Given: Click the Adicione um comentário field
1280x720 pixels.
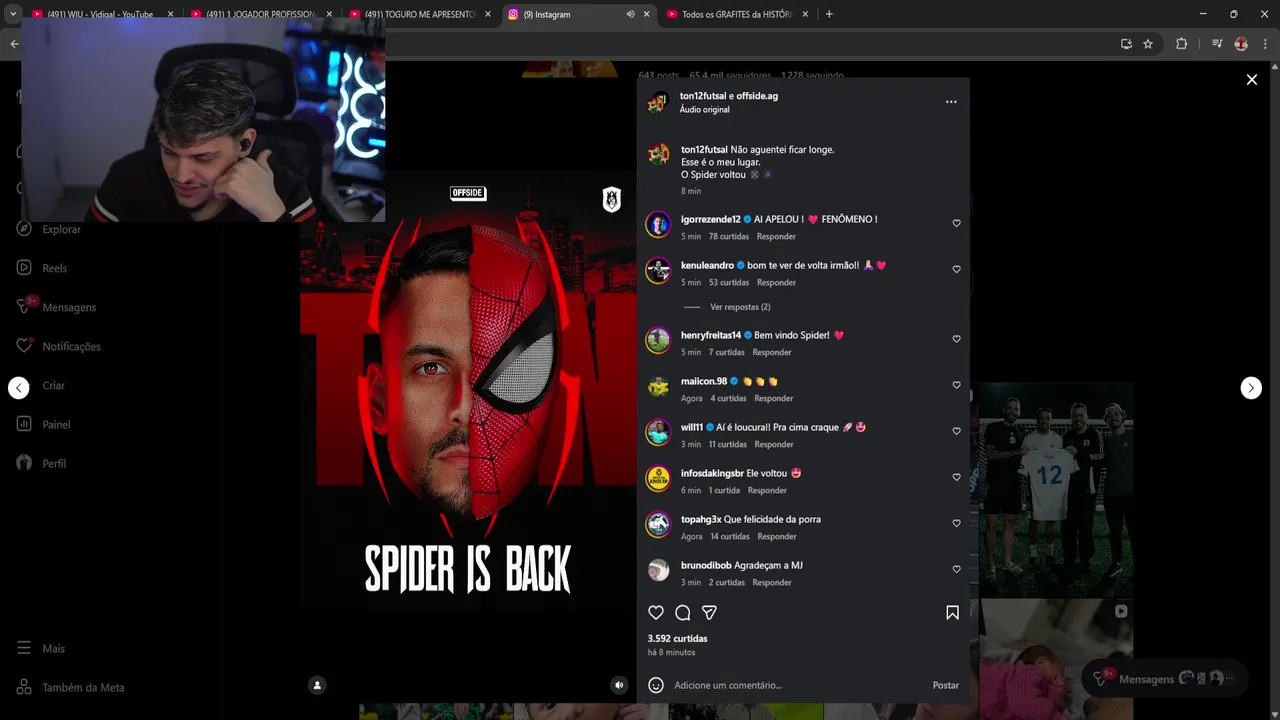Looking at the screenshot, I should (800, 685).
